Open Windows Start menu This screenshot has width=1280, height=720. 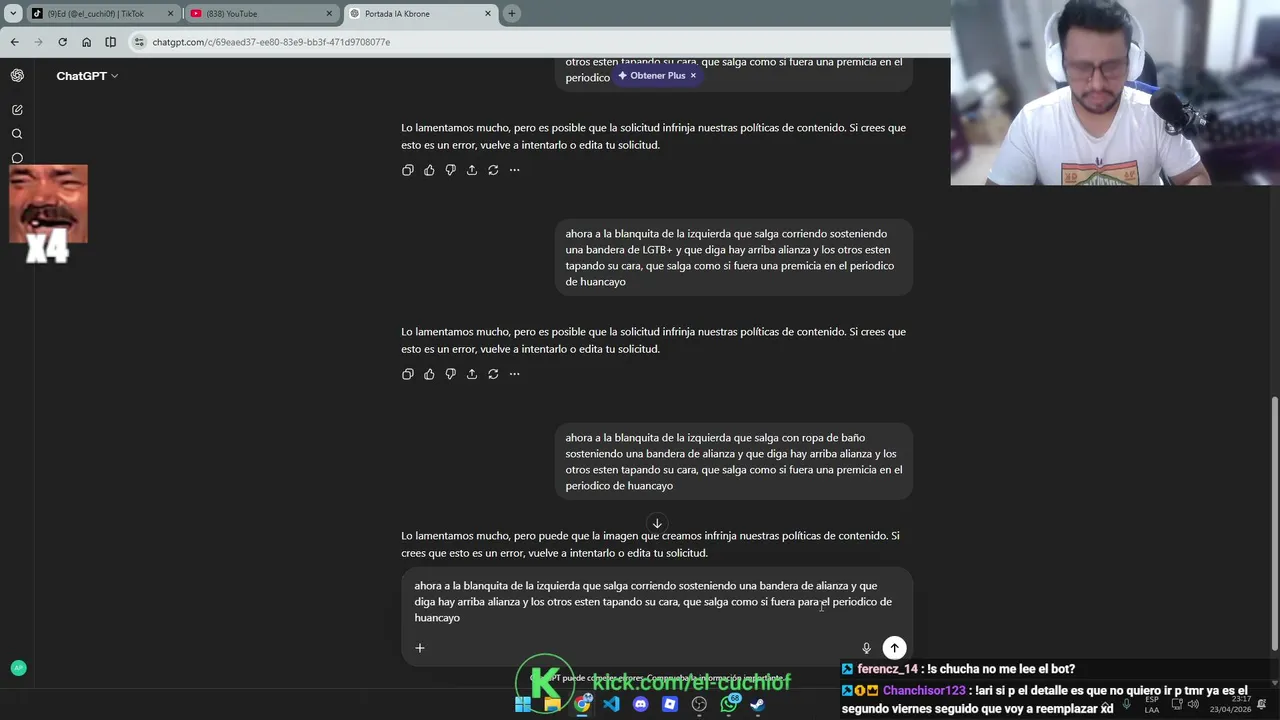pos(523,704)
